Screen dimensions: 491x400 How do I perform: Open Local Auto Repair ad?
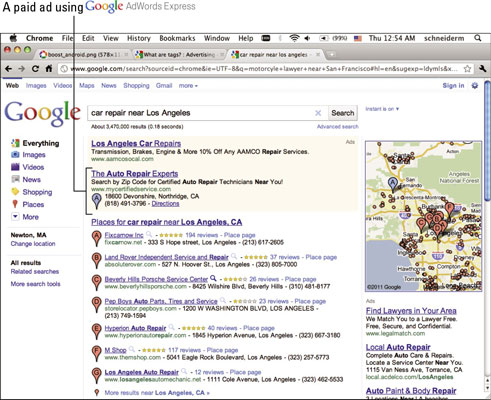click(x=398, y=347)
